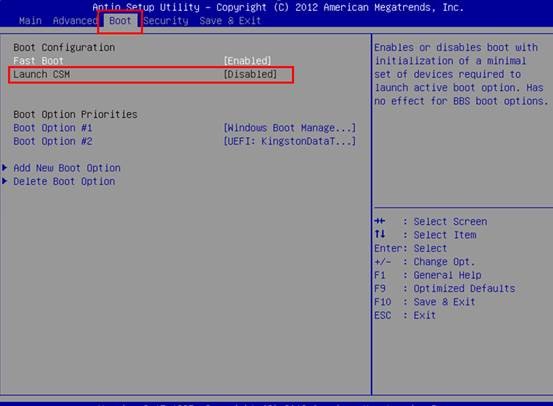Go to the Security tab
The width and height of the screenshot is (553, 406).
[x=166, y=21]
